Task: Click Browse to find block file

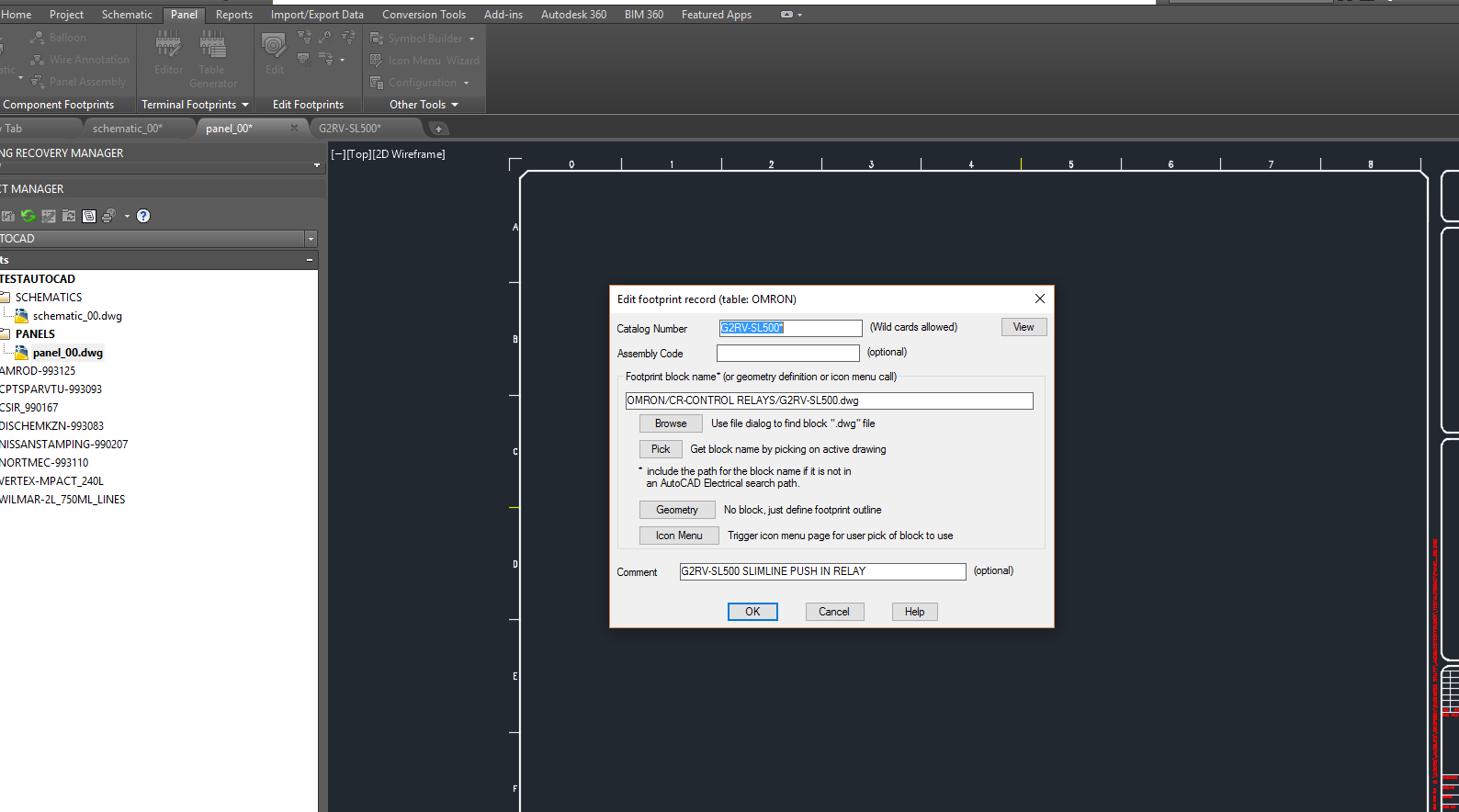Action: coord(671,423)
